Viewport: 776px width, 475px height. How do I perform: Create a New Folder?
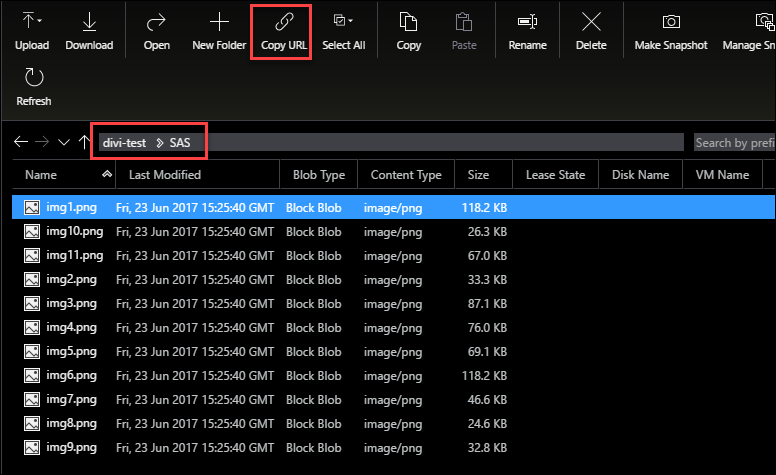(219, 32)
